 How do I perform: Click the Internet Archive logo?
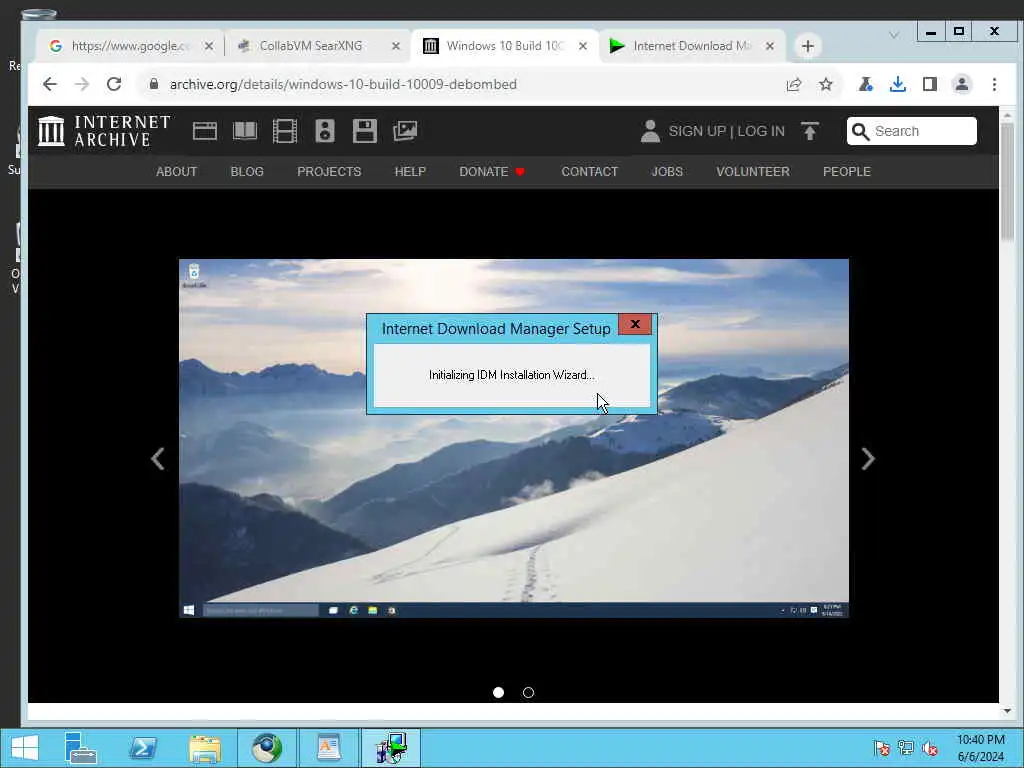(104, 131)
